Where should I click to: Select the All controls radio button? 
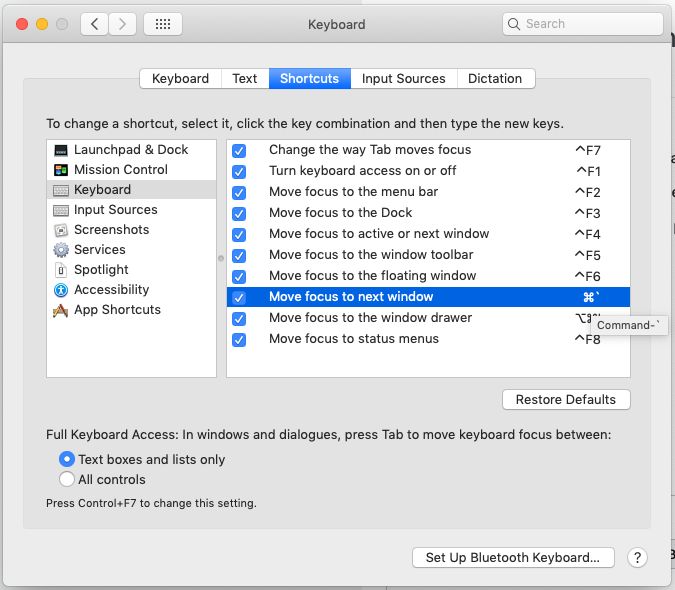67,479
